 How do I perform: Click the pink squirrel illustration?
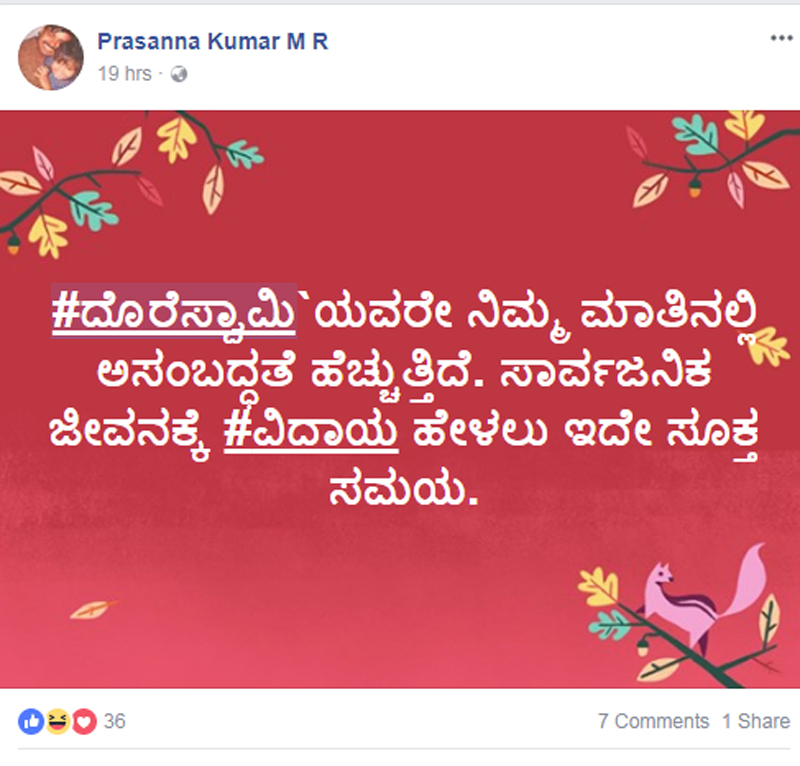704,597
